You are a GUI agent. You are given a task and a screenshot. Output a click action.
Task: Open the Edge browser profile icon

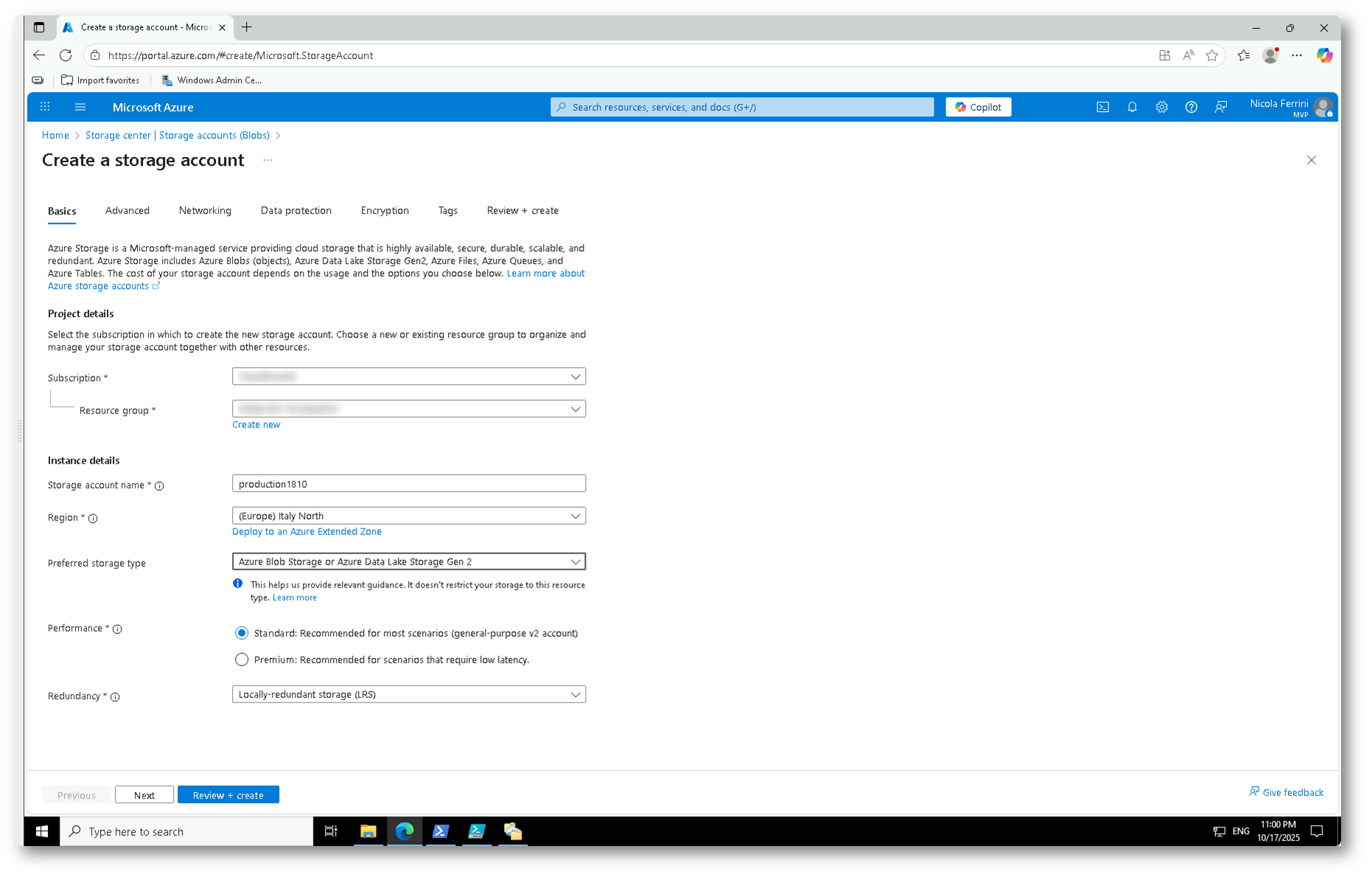(x=1270, y=55)
